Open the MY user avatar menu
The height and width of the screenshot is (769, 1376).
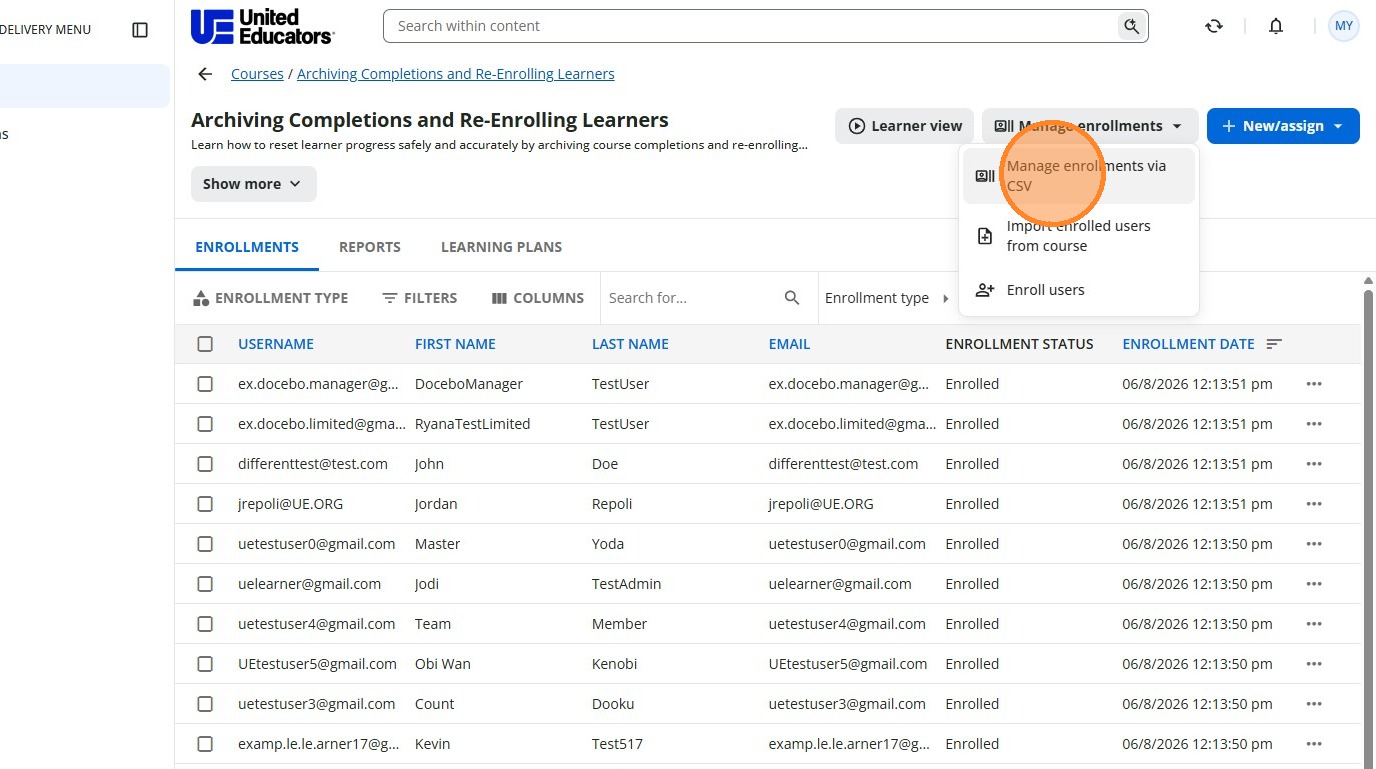[x=1344, y=26]
